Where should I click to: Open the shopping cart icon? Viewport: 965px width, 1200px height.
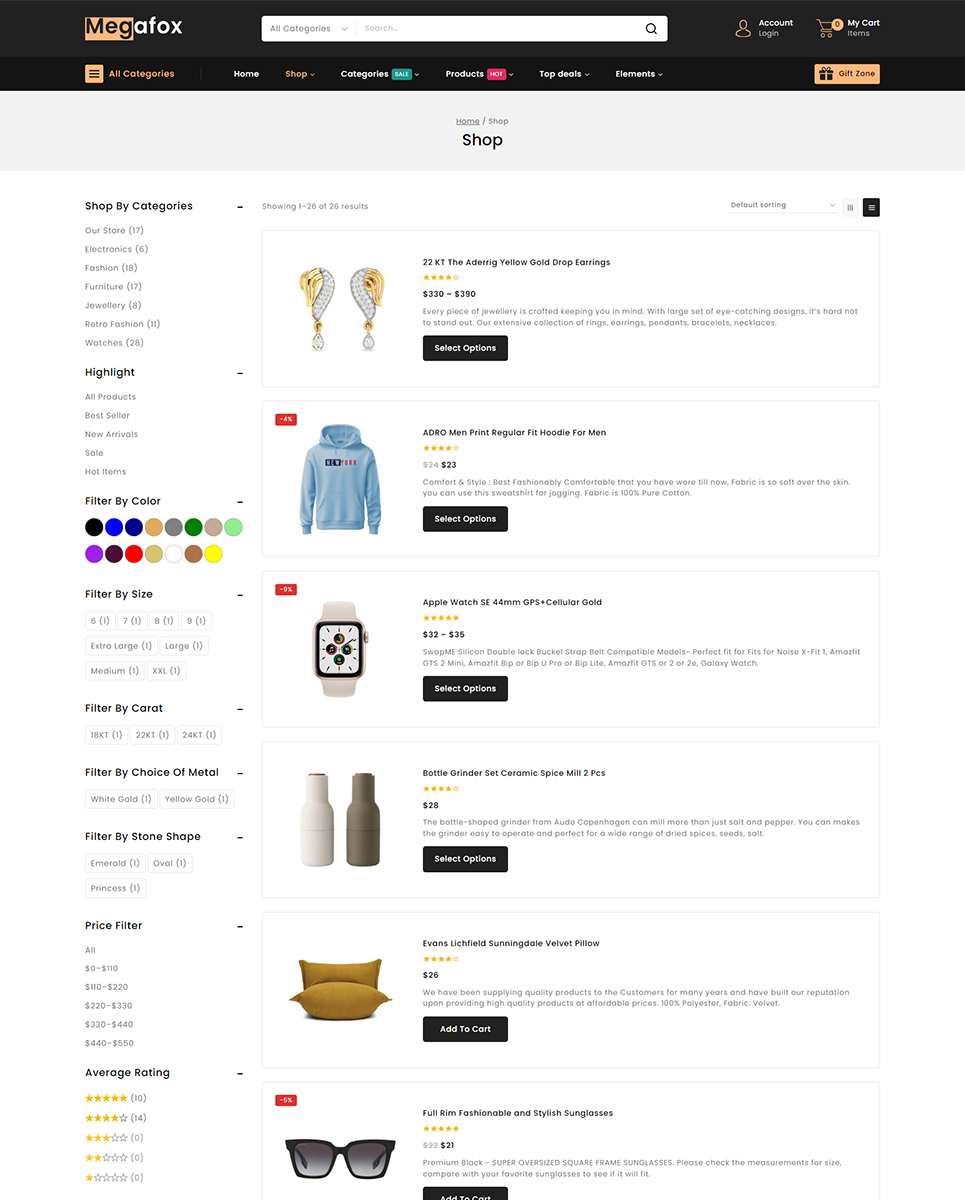click(x=826, y=28)
